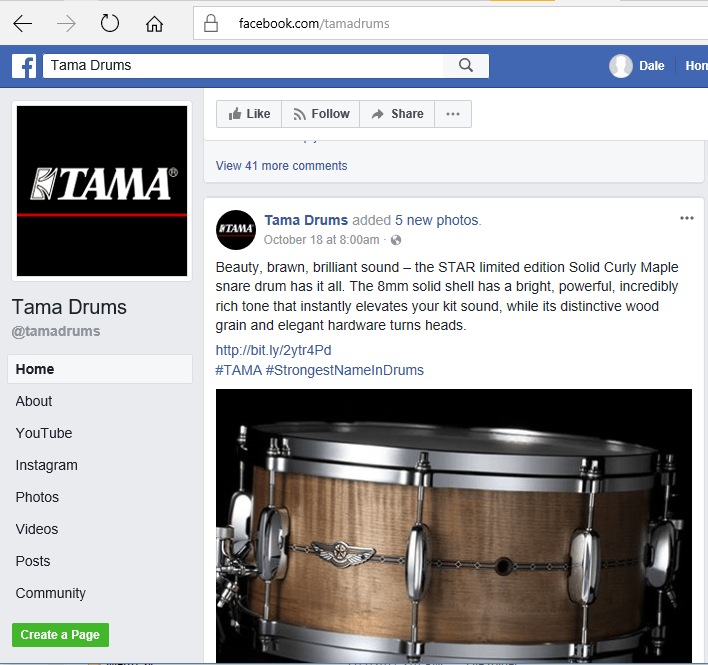
Task: Open the browser home icon
Action: [x=154, y=23]
